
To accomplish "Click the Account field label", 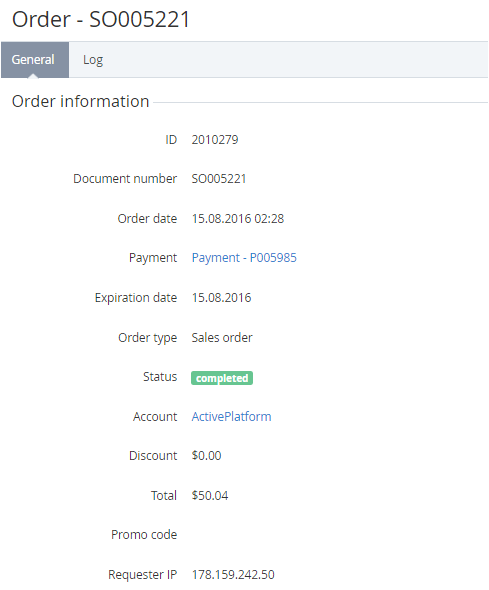I will coord(155,417).
